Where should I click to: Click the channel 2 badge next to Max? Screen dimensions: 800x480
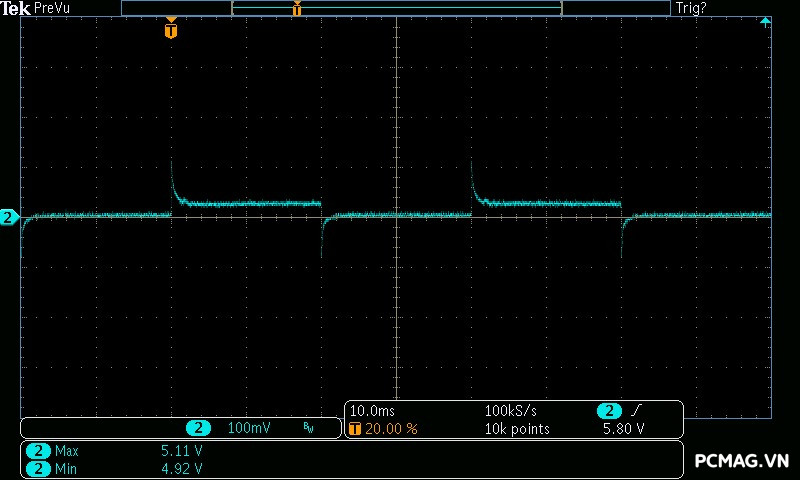[x=38, y=451]
